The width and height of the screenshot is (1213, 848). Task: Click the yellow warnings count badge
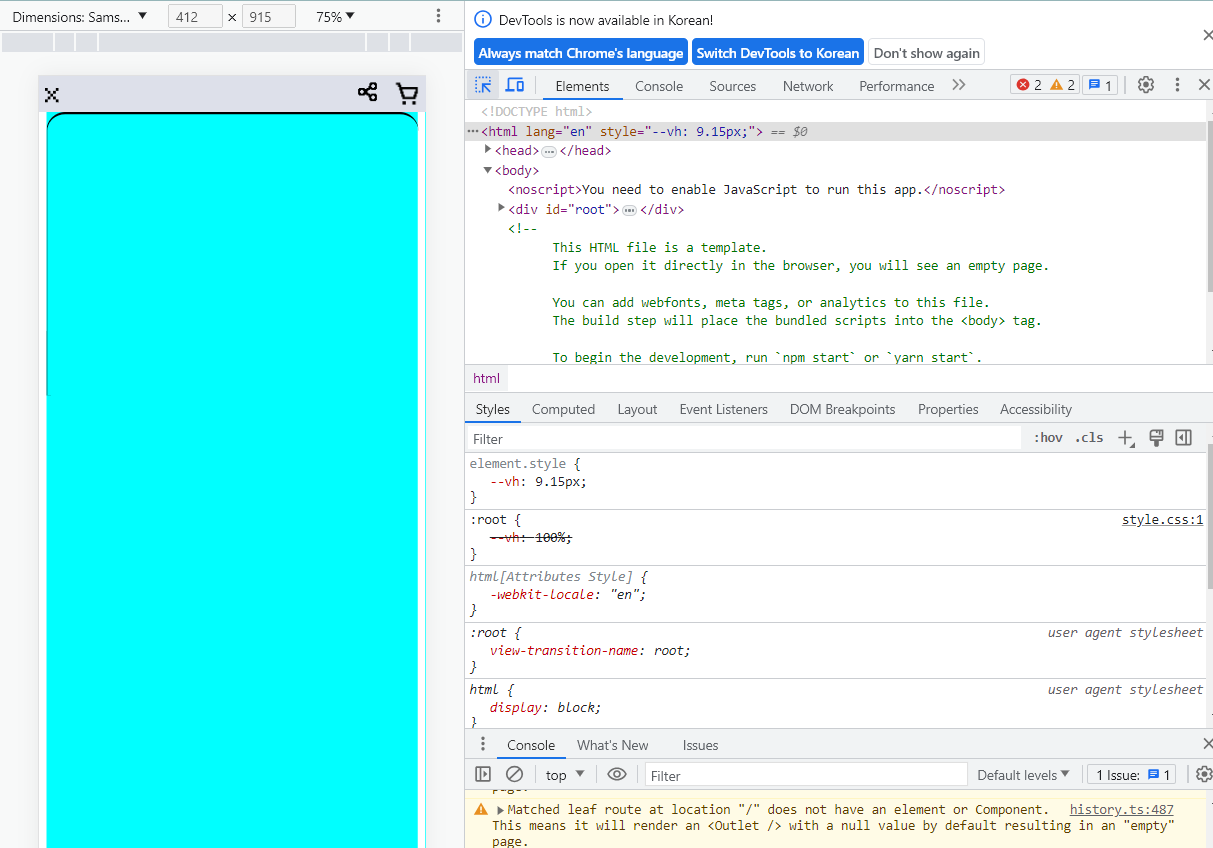point(1063,85)
